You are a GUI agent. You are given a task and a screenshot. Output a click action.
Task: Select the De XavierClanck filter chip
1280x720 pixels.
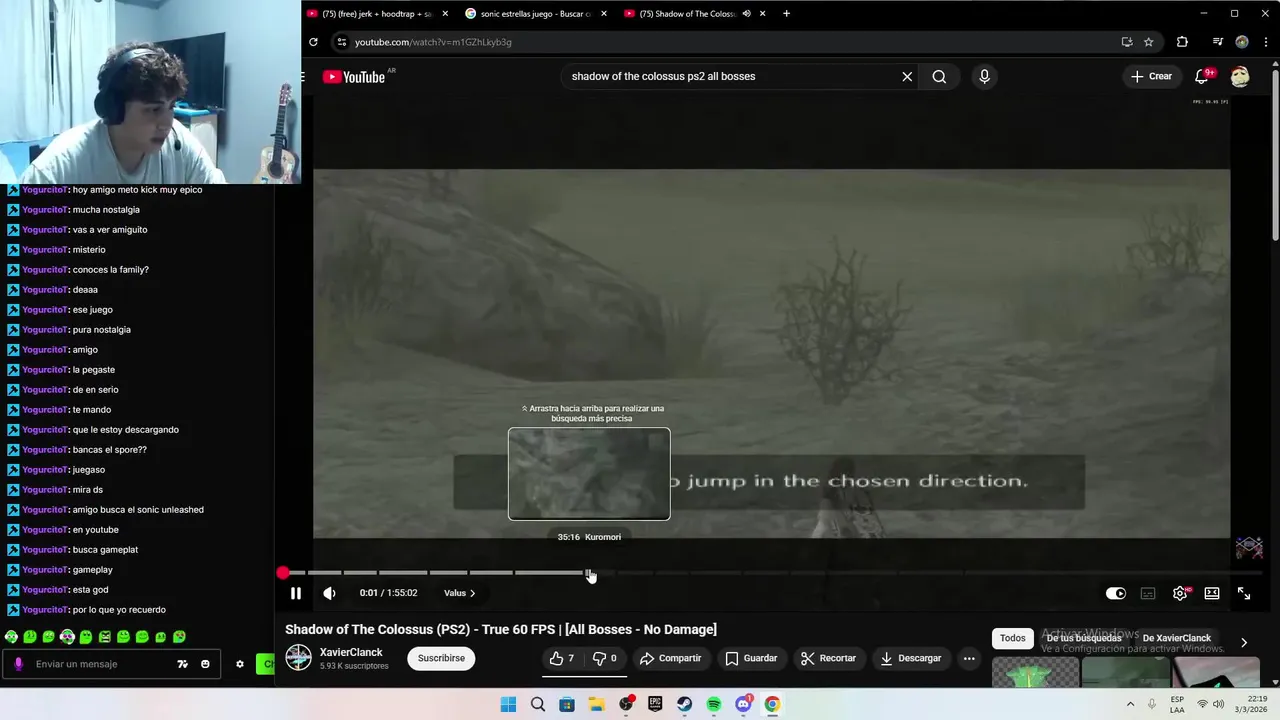pos(1176,638)
